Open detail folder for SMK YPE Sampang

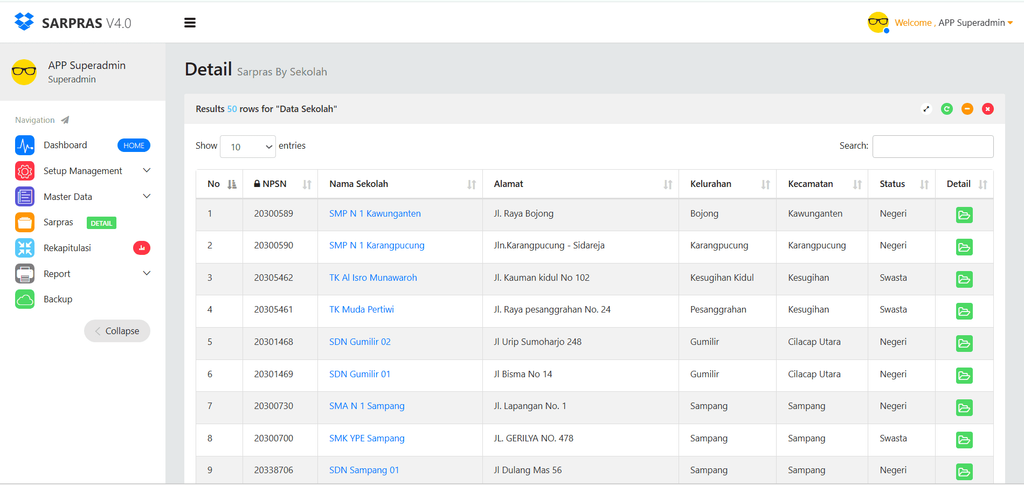(964, 439)
